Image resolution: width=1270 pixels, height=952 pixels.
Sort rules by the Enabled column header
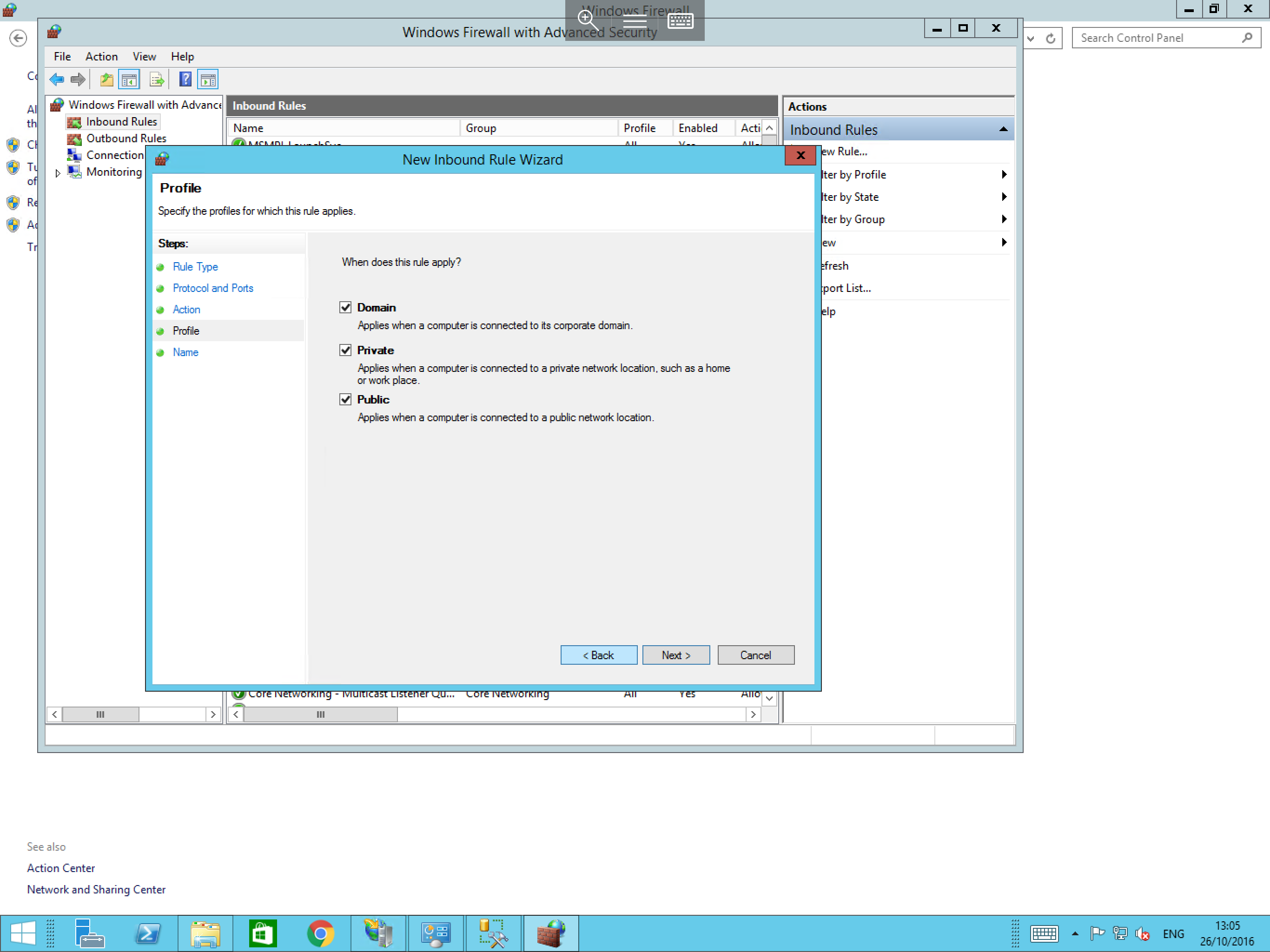point(704,127)
